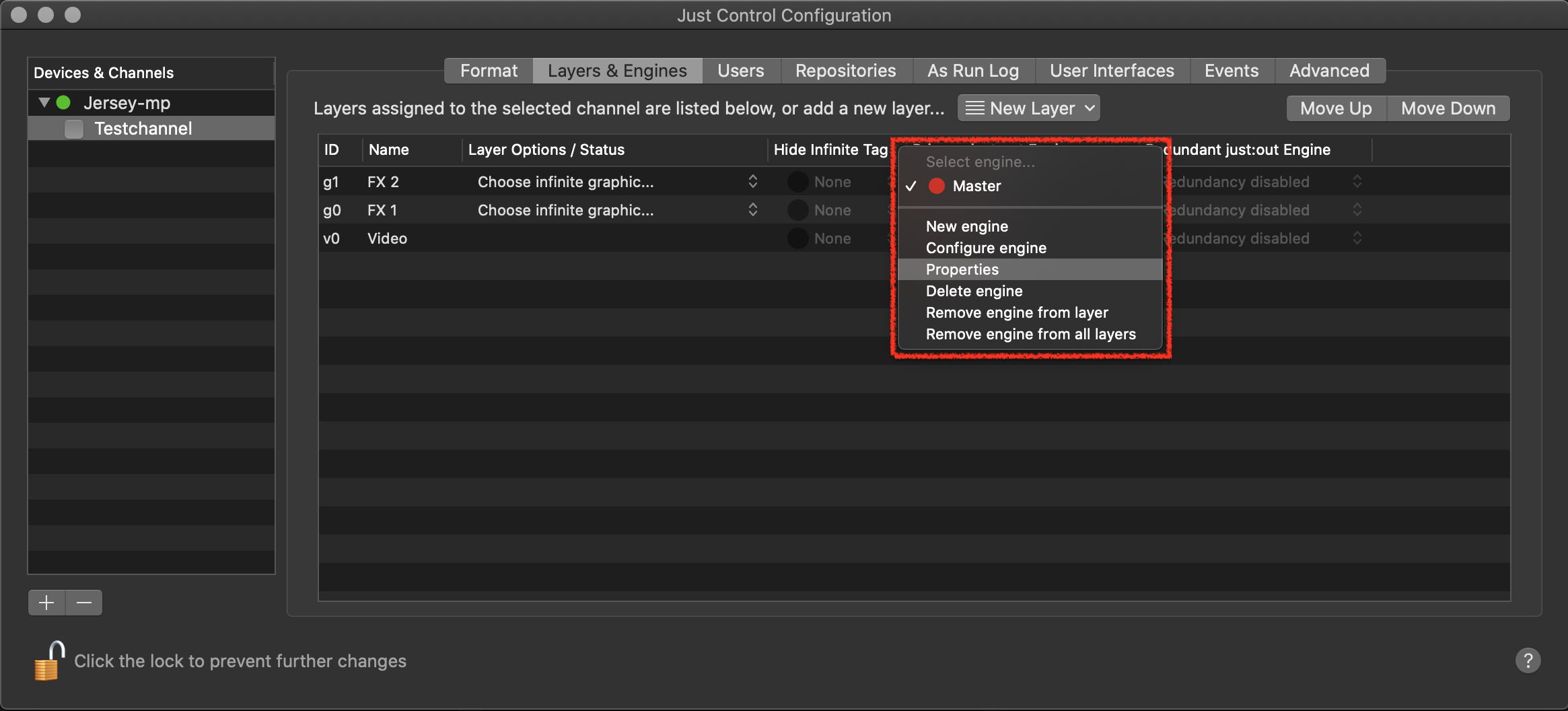Collapse the Jersey-mp device tree
1568x711 pixels.
(44, 103)
